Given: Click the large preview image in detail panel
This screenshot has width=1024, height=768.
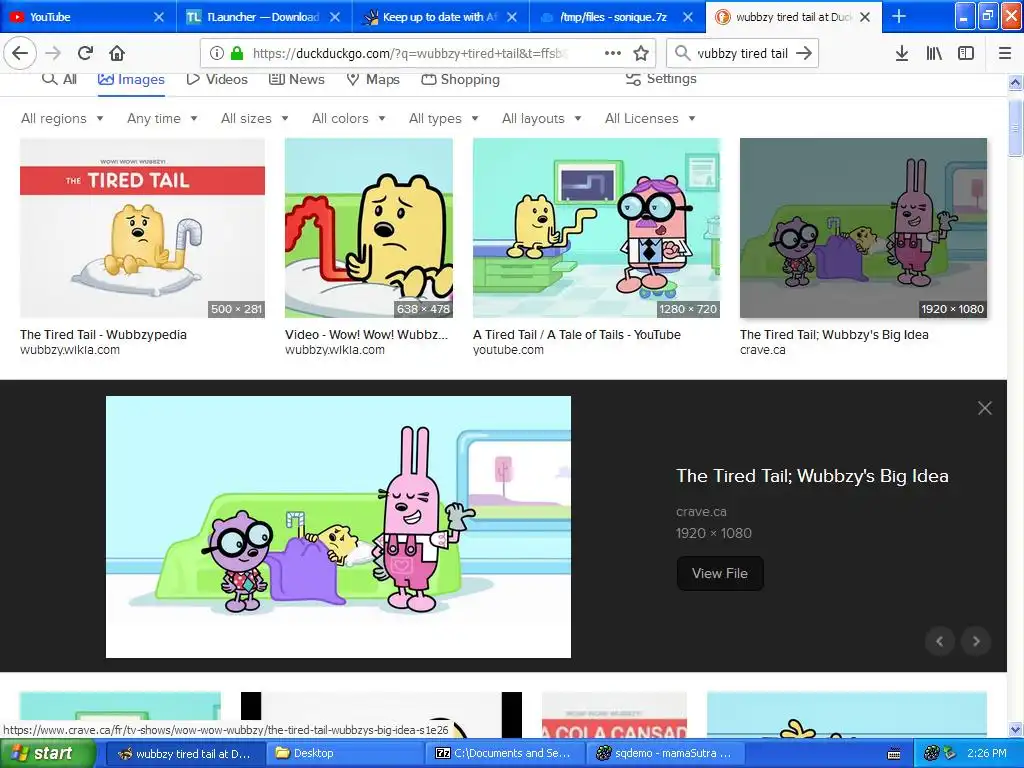Looking at the screenshot, I should [x=338, y=527].
